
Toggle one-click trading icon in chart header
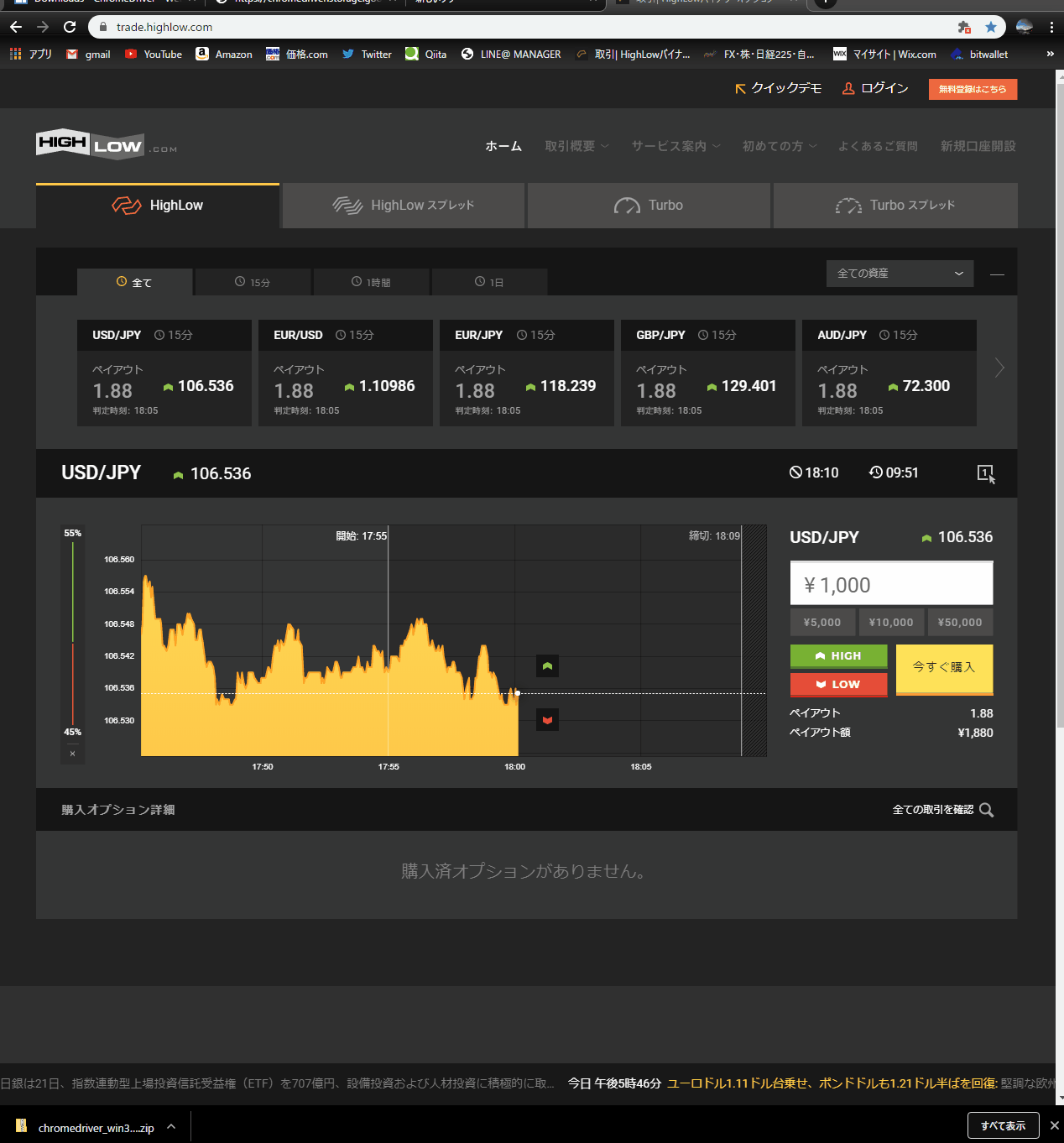tap(987, 474)
